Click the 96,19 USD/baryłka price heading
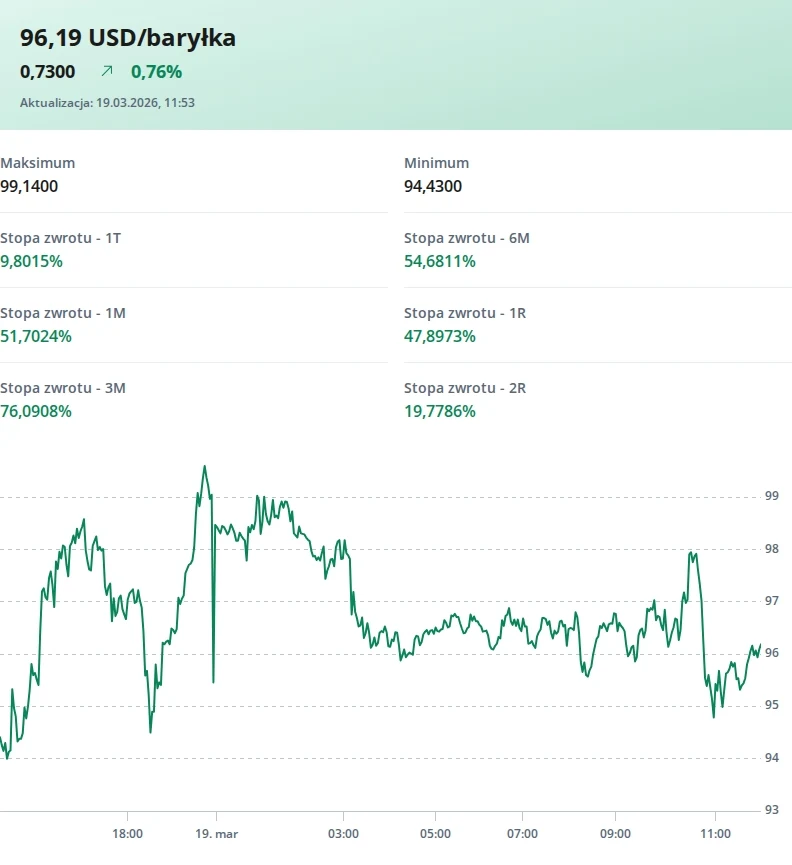Screen dimensions: 792x865 tap(128, 38)
